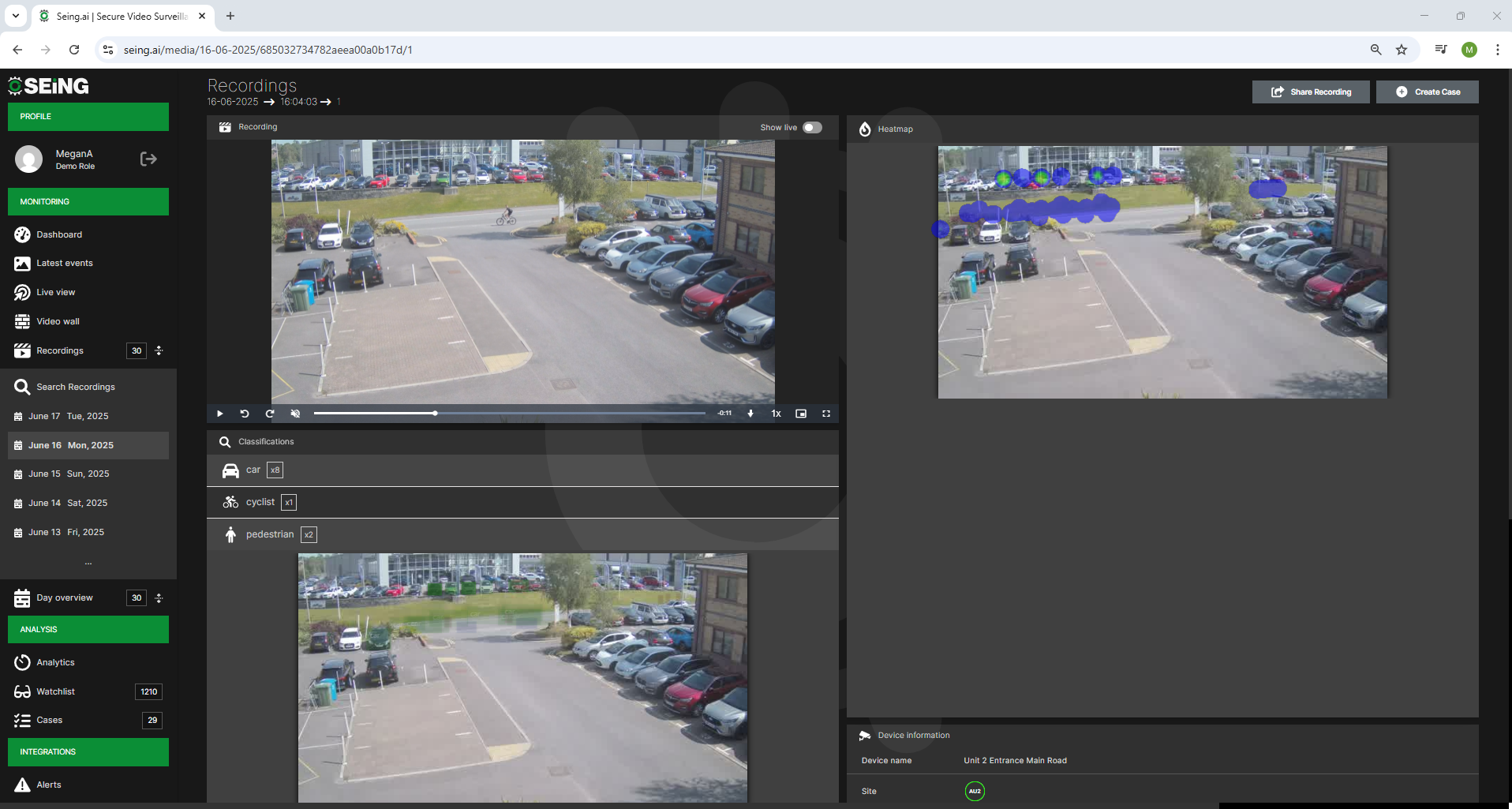Click the Share Recording button

pos(1310,92)
